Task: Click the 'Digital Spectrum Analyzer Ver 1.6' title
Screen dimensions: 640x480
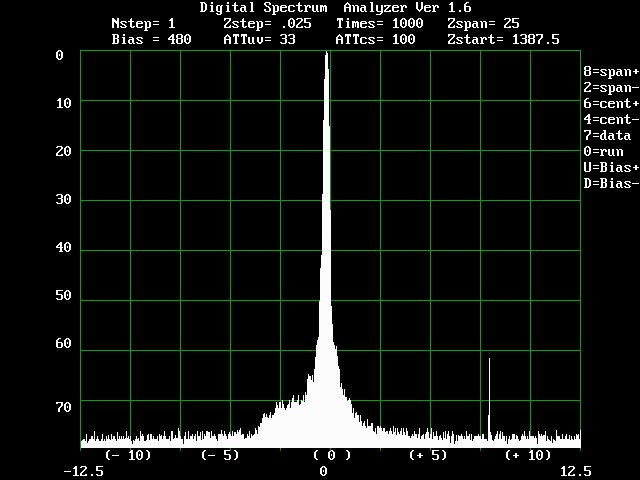Action: coord(336,8)
